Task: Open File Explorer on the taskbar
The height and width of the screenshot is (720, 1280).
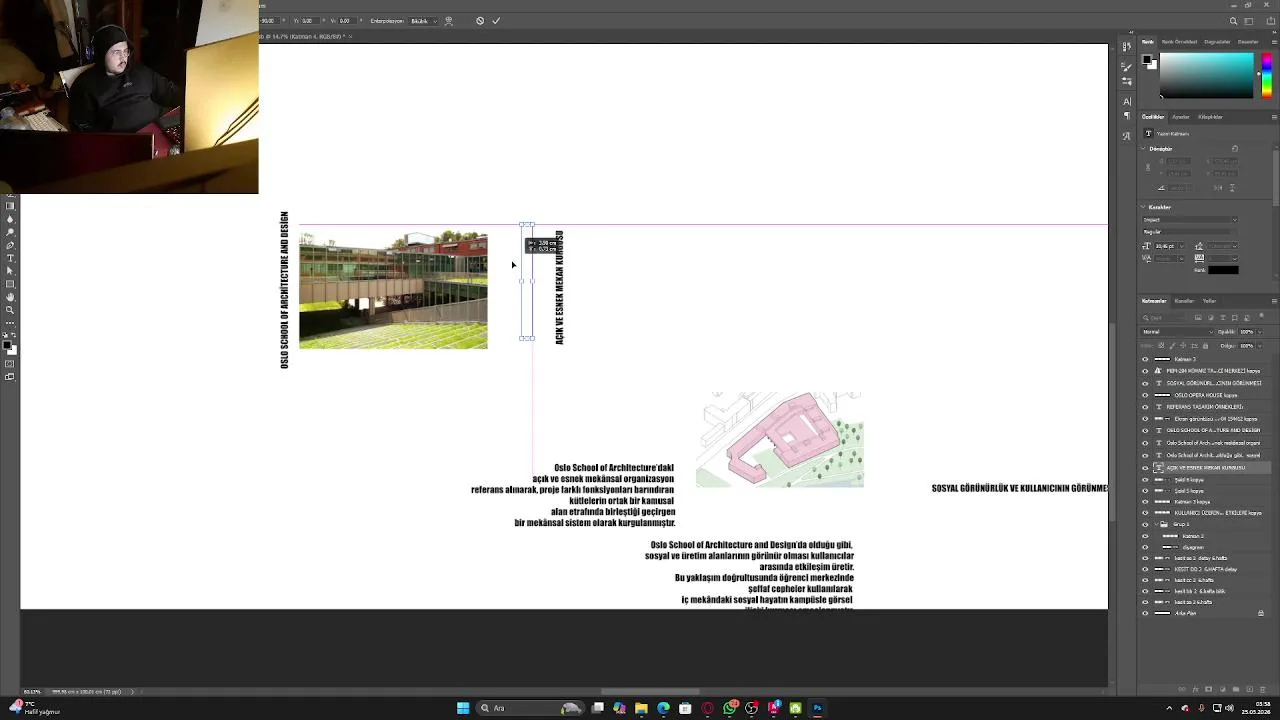Action: tap(641, 708)
